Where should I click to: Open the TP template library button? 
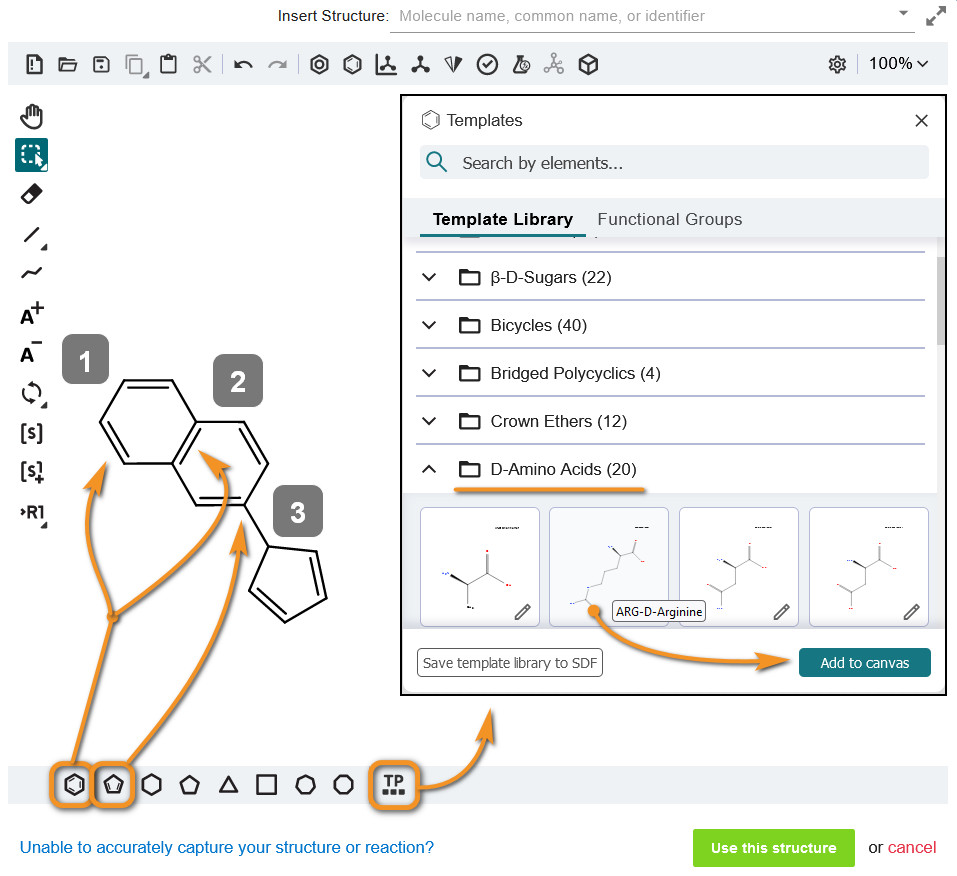click(393, 785)
